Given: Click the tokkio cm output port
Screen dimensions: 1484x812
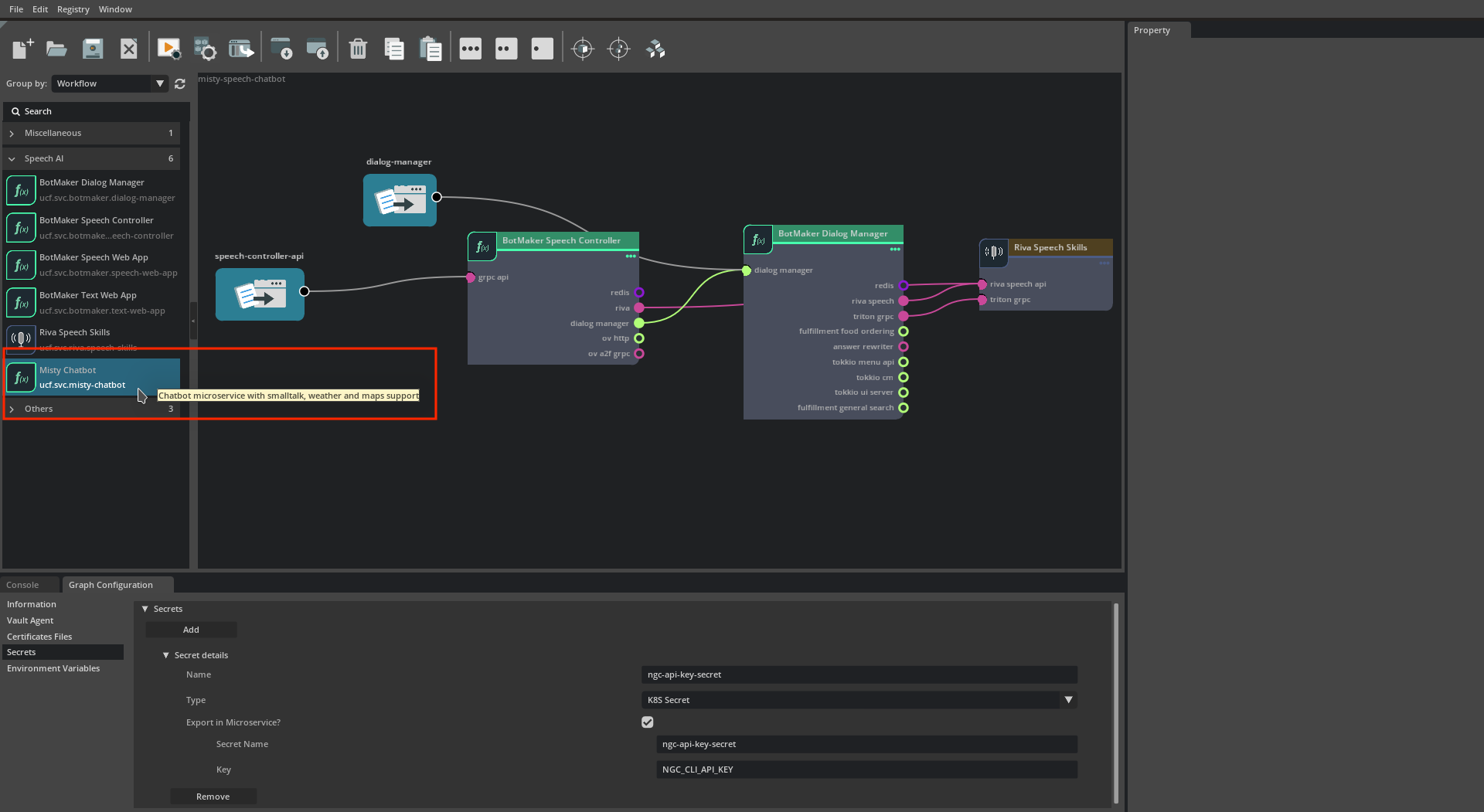Looking at the screenshot, I should pyautogui.click(x=904, y=378).
